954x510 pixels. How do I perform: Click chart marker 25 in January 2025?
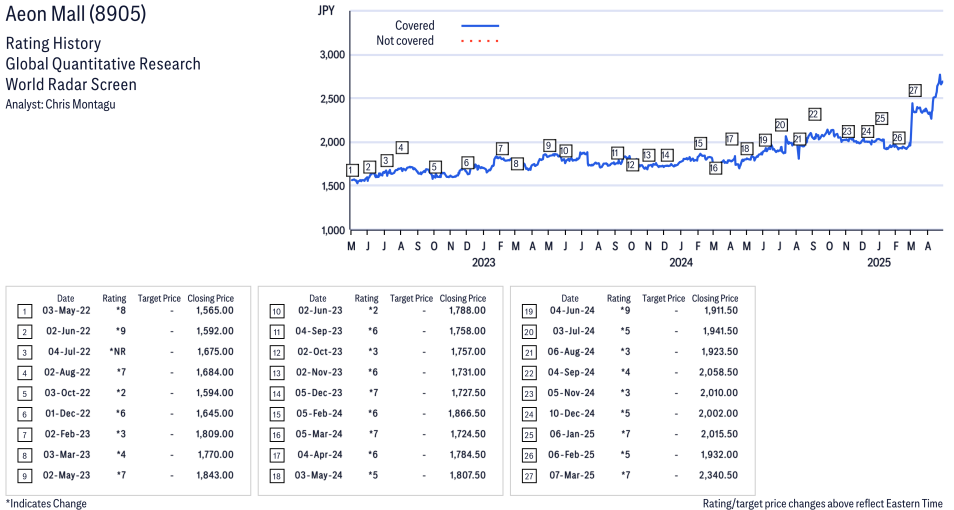[880, 118]
